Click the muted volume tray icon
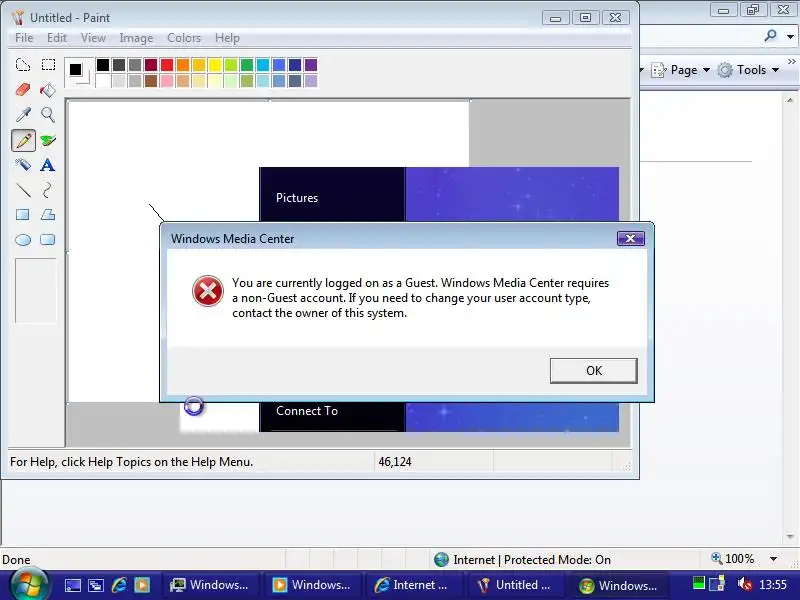 tap(745, 584)
